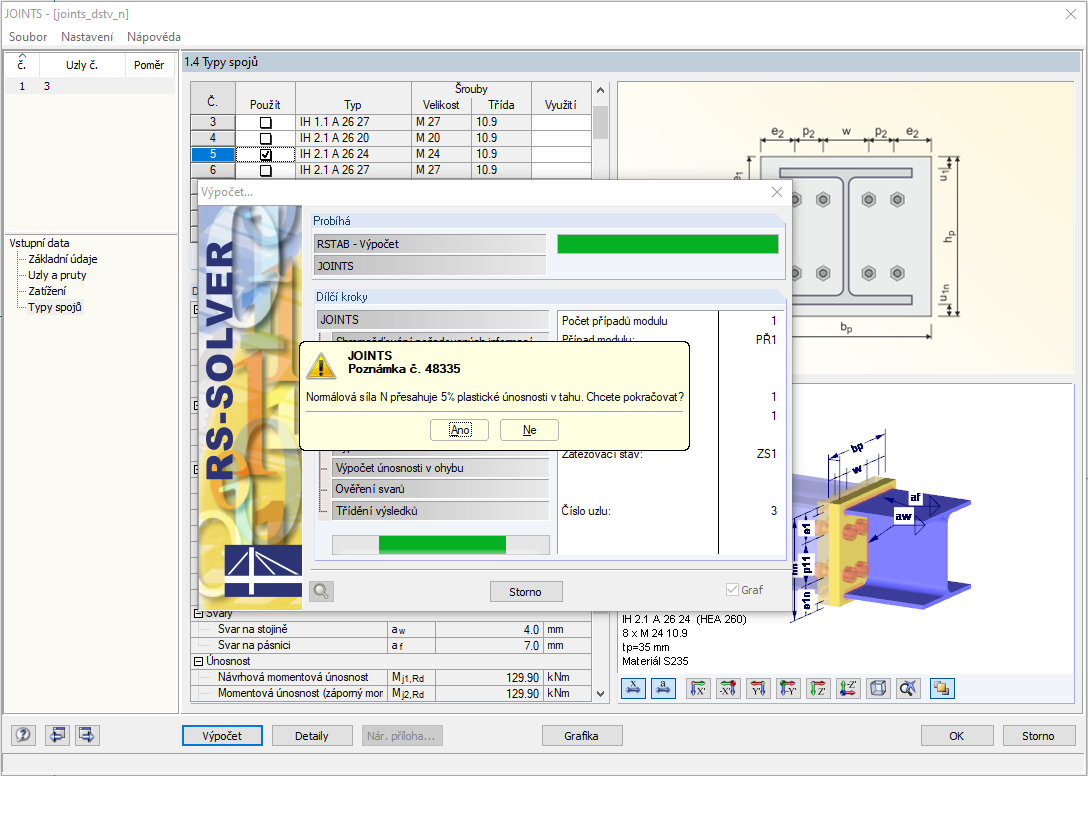Click the Grafika button

pos(581,736)
